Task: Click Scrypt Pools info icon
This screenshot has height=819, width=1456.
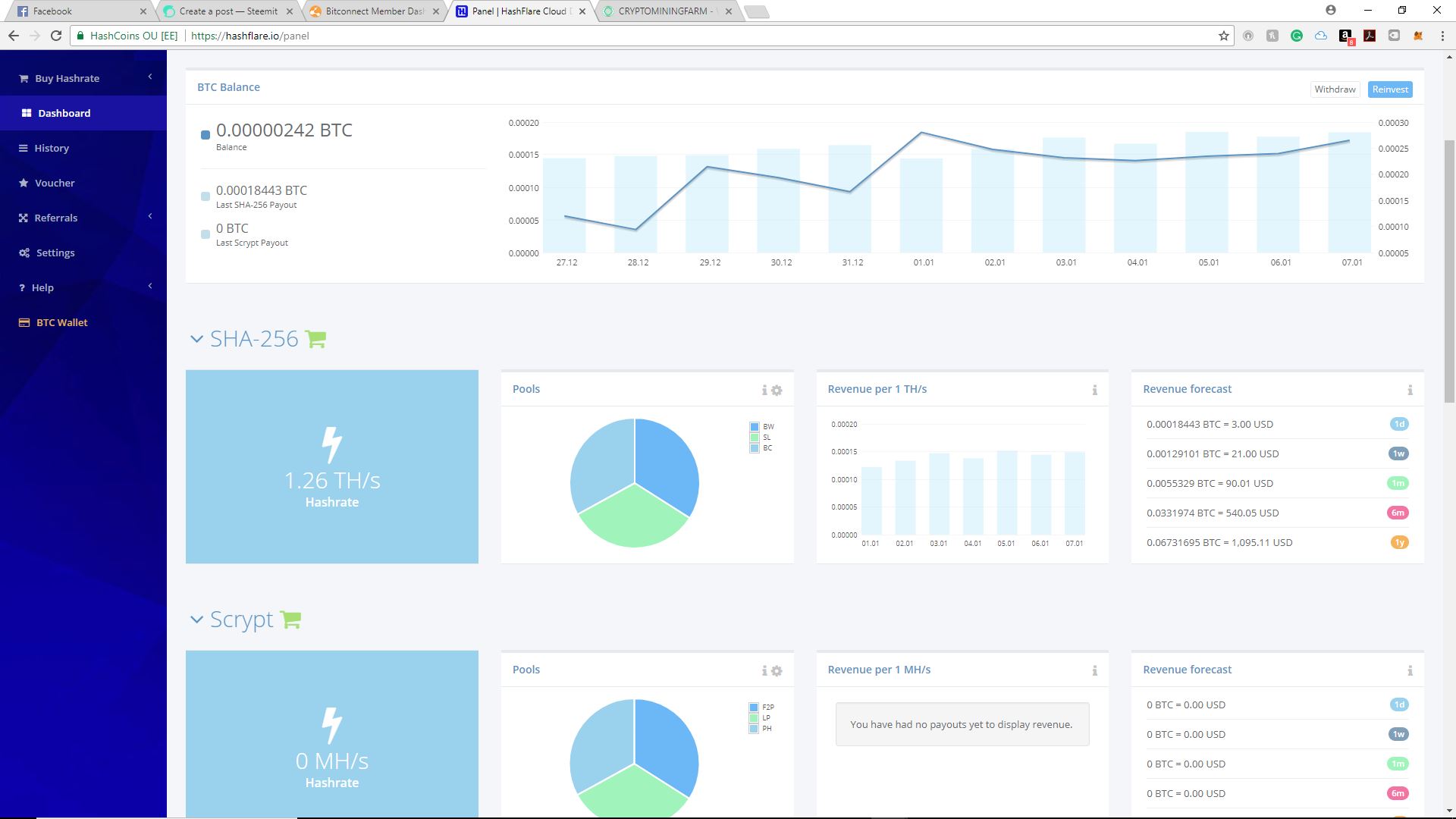Action: (x=764, y=670)
